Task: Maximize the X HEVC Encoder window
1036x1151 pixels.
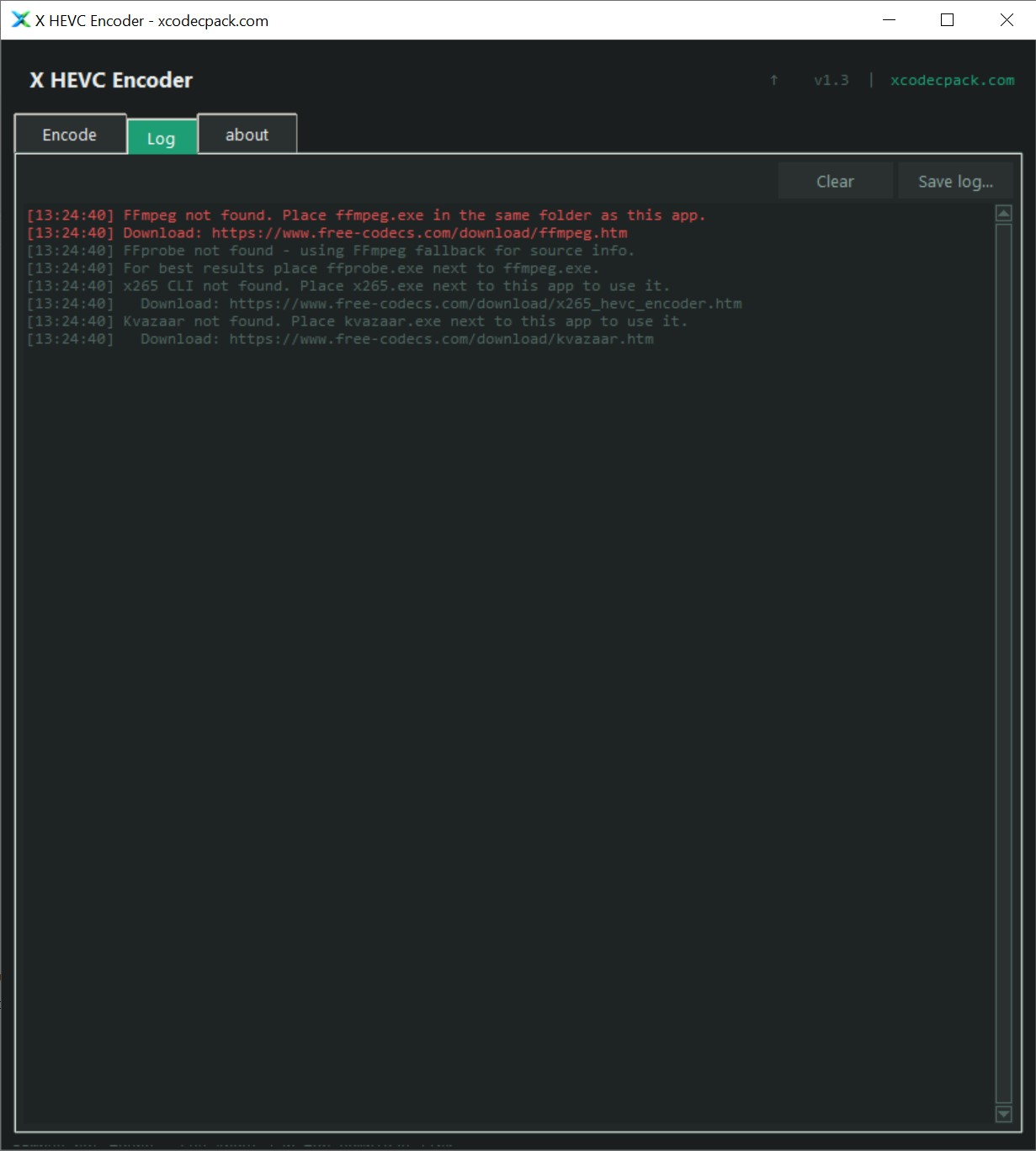Action: pos(948,20)
